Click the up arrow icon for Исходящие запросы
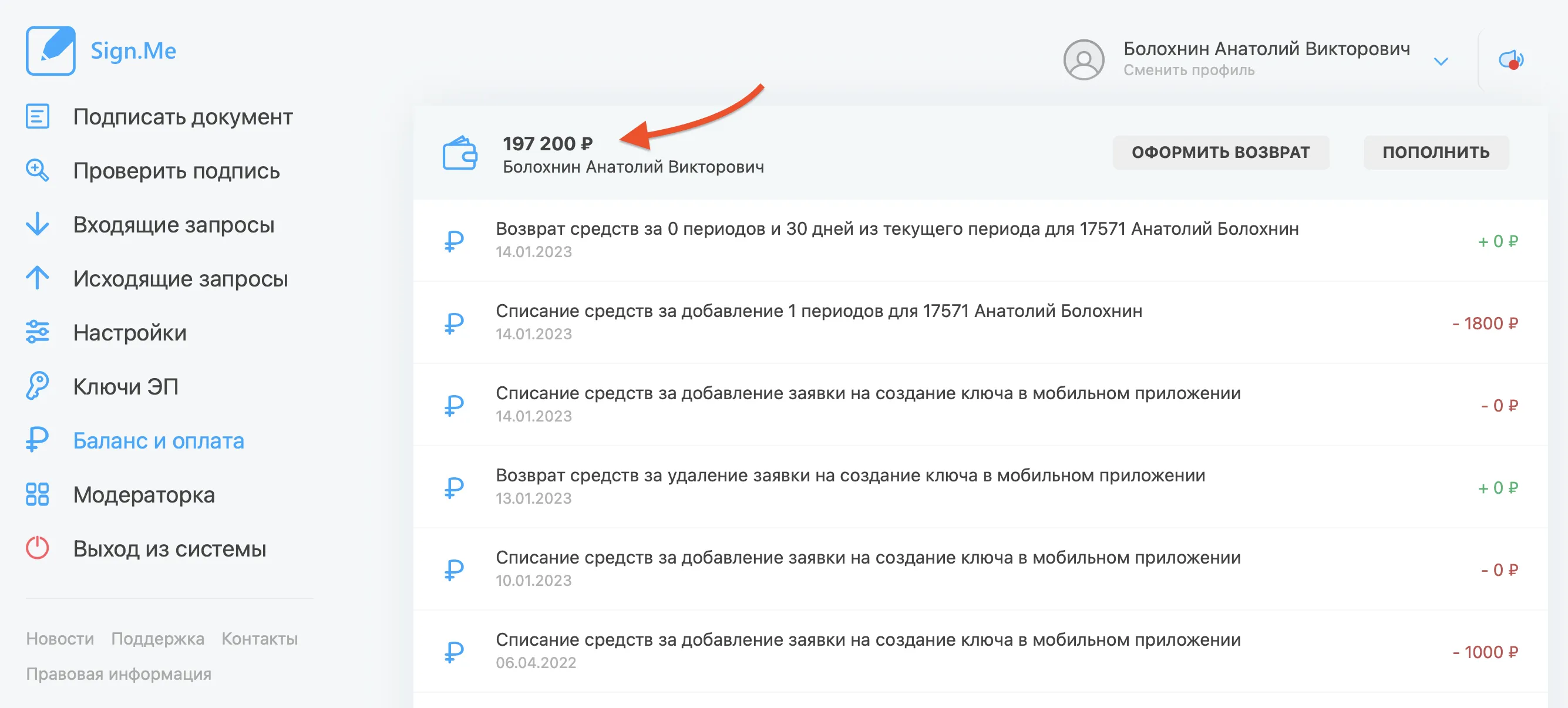1568x708 pixels. 37,278
